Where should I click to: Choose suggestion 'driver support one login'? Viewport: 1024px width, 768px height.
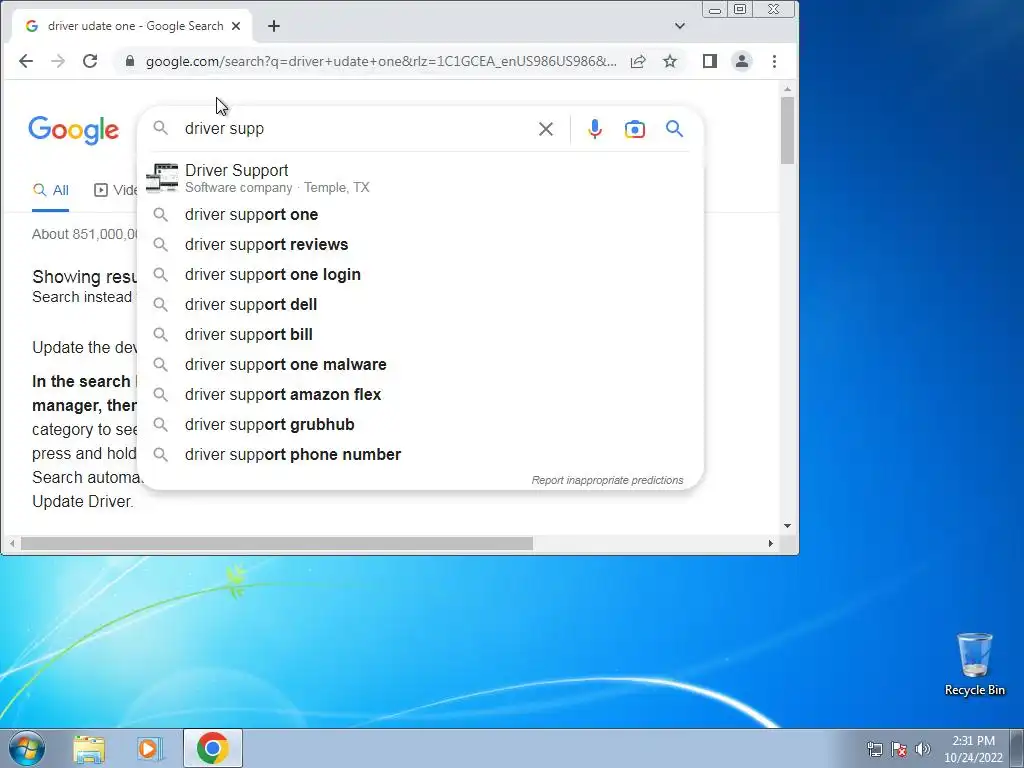pos(421,275)
